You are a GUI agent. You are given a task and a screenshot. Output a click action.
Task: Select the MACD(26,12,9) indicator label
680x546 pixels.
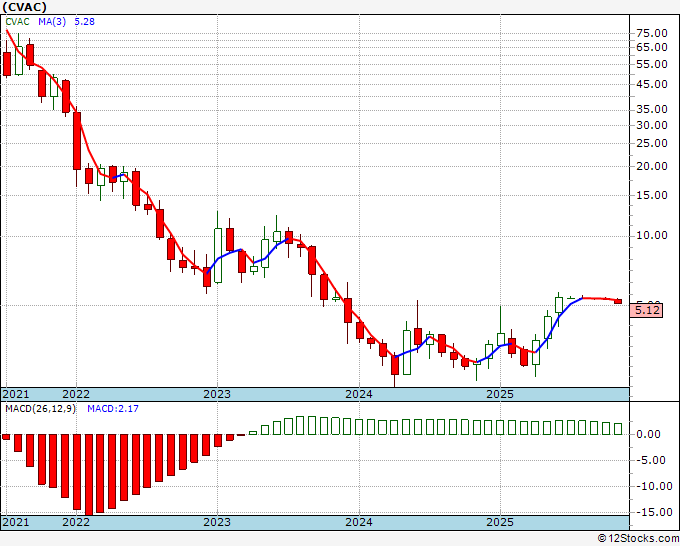pos(40,409)
